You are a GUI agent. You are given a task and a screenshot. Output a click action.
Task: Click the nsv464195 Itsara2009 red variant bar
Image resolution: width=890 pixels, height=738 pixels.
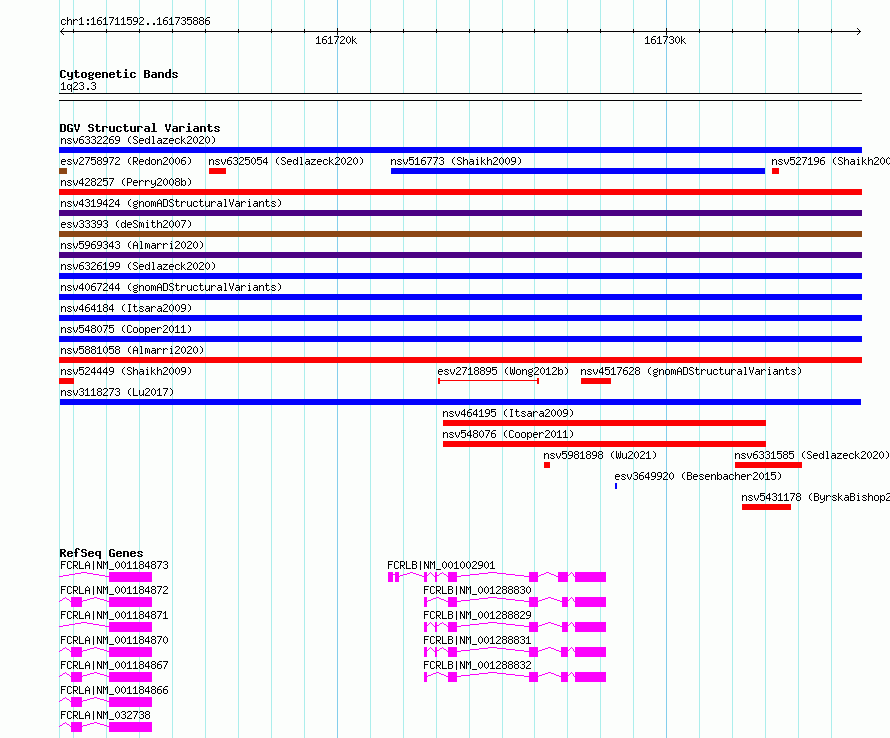604,423
